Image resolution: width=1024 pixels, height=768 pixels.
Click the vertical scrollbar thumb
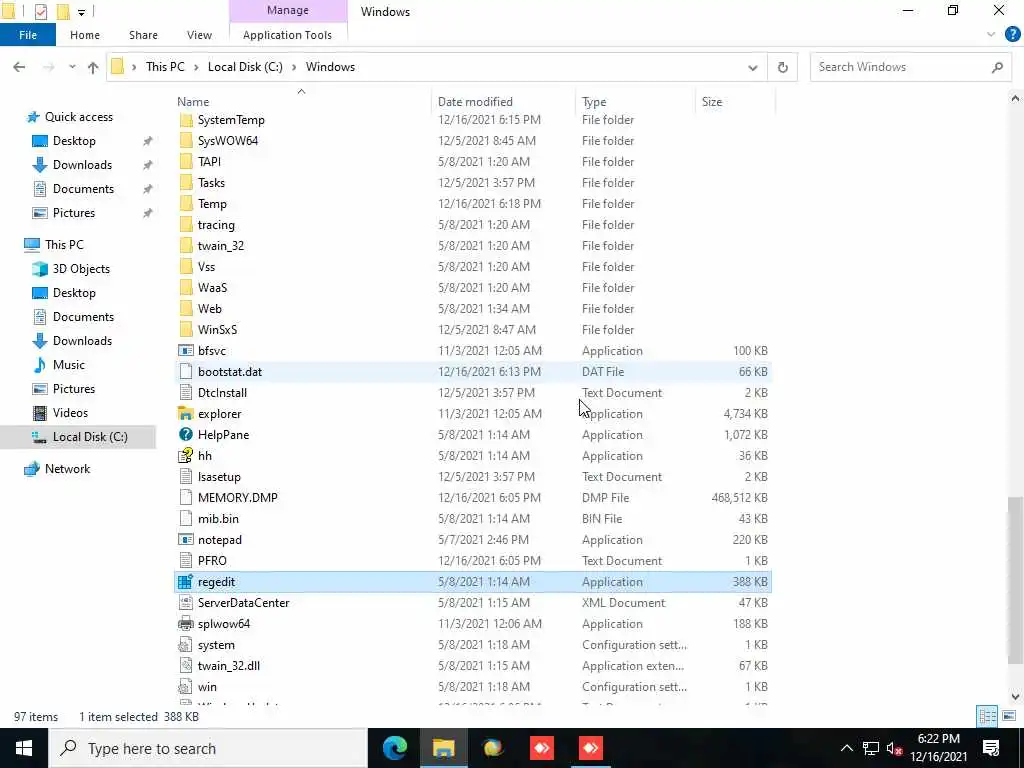pos(1015,581)
